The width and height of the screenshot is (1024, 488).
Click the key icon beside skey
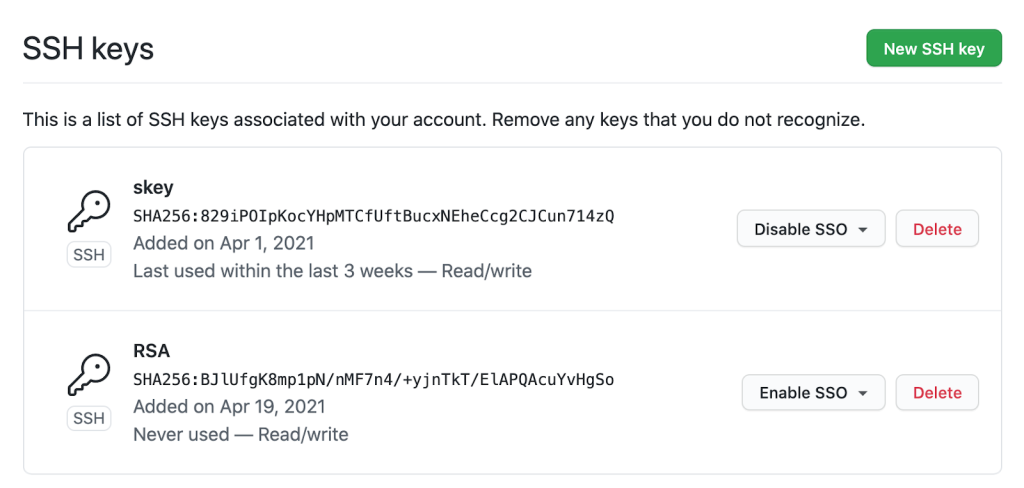pos(88,212)
